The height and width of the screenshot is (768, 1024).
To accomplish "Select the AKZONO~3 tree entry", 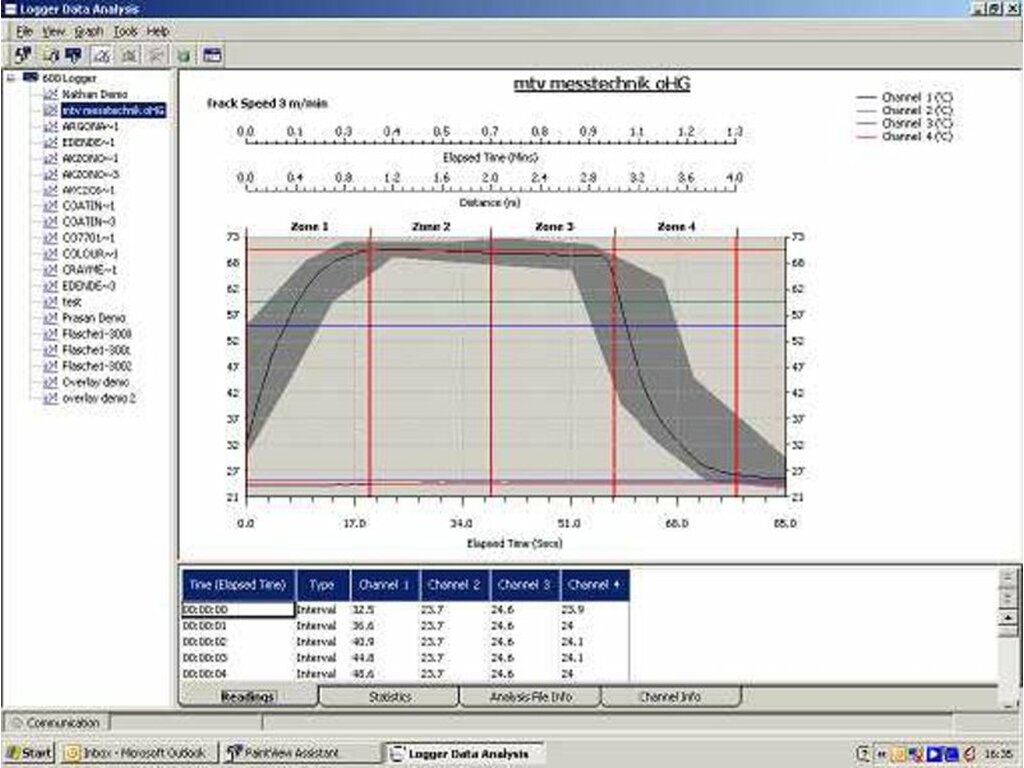I will coord(90,174).
